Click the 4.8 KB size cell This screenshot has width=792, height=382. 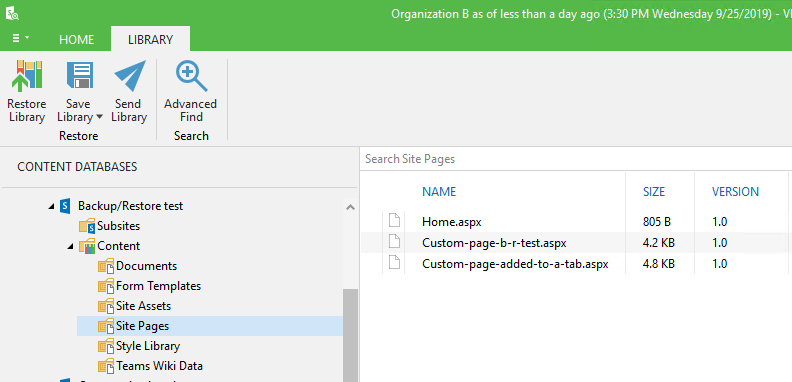coord(659,264)
